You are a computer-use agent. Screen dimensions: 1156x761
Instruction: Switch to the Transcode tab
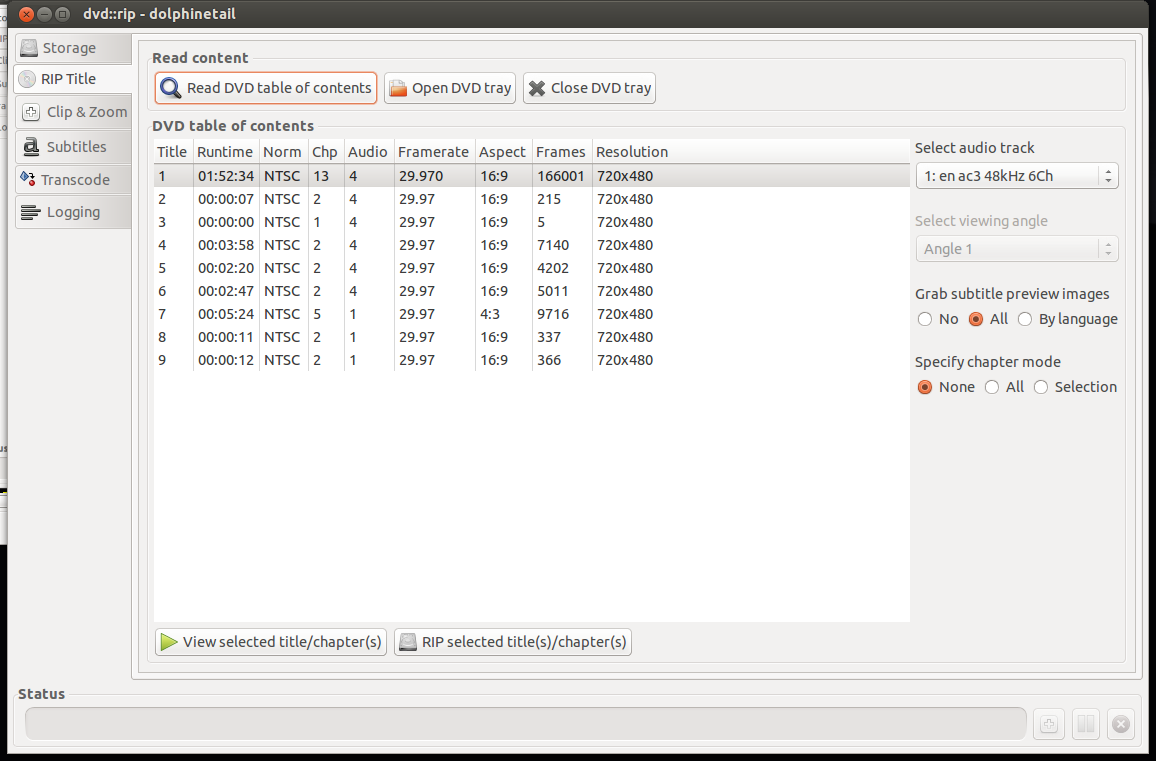(73, 180)
